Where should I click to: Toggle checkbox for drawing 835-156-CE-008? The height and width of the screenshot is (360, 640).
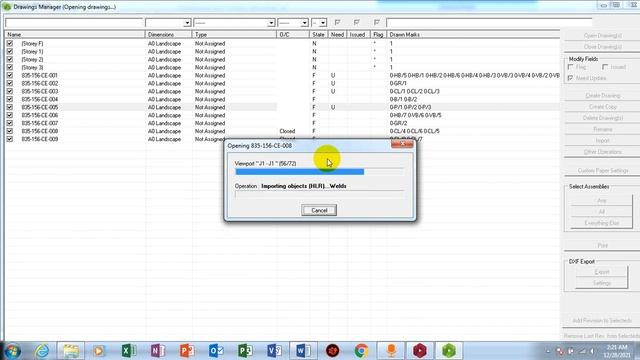10,131
